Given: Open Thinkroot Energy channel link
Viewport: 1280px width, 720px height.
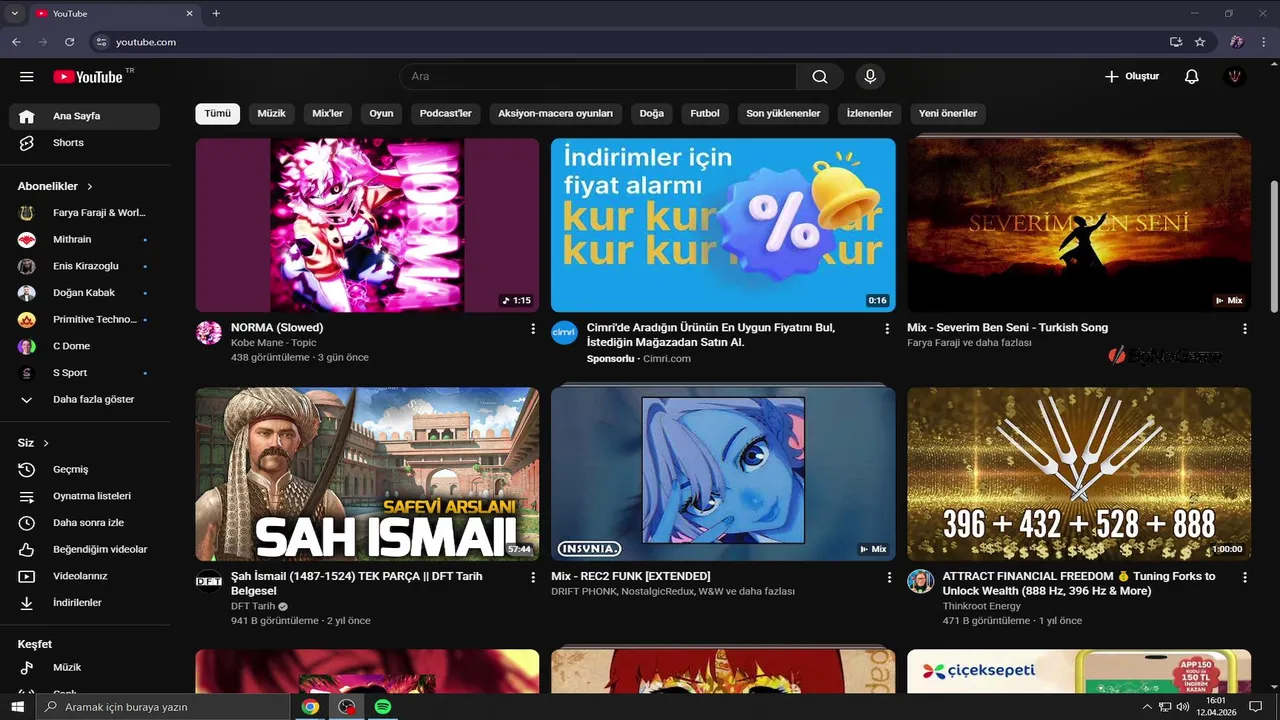Looking at the screenshot, I should click(x=981, y=606).
